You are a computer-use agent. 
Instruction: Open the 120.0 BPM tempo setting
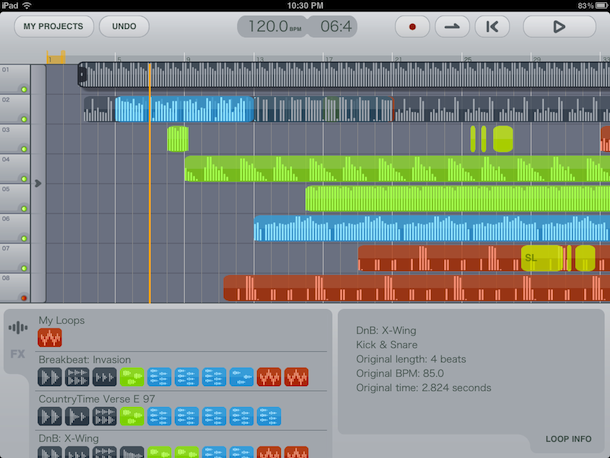[271, 27]
